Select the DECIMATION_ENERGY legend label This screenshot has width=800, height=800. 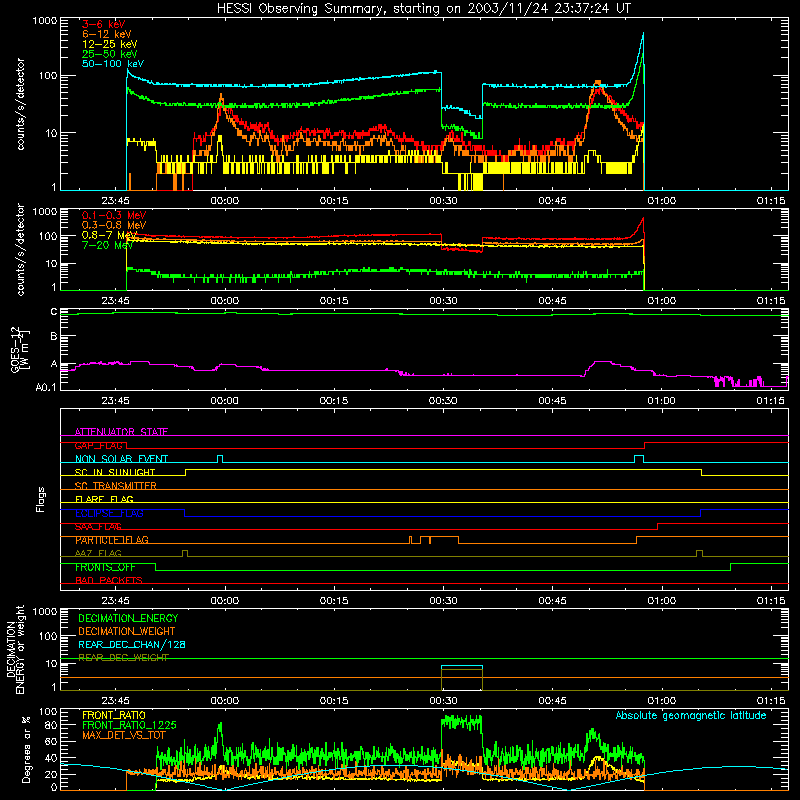pyautogui.click(x=128, y=618)
